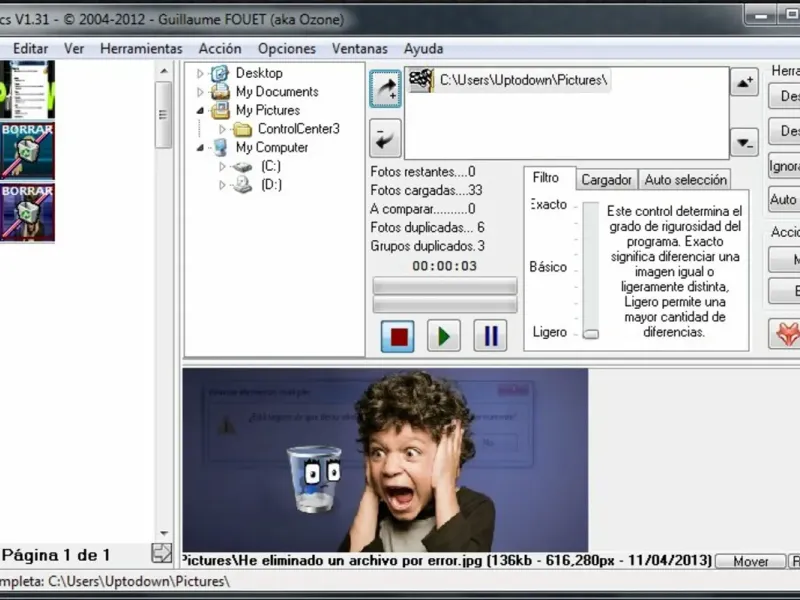Expand the (D:) drive node
The image size is (800, 600).
click(x=222, y=185)
